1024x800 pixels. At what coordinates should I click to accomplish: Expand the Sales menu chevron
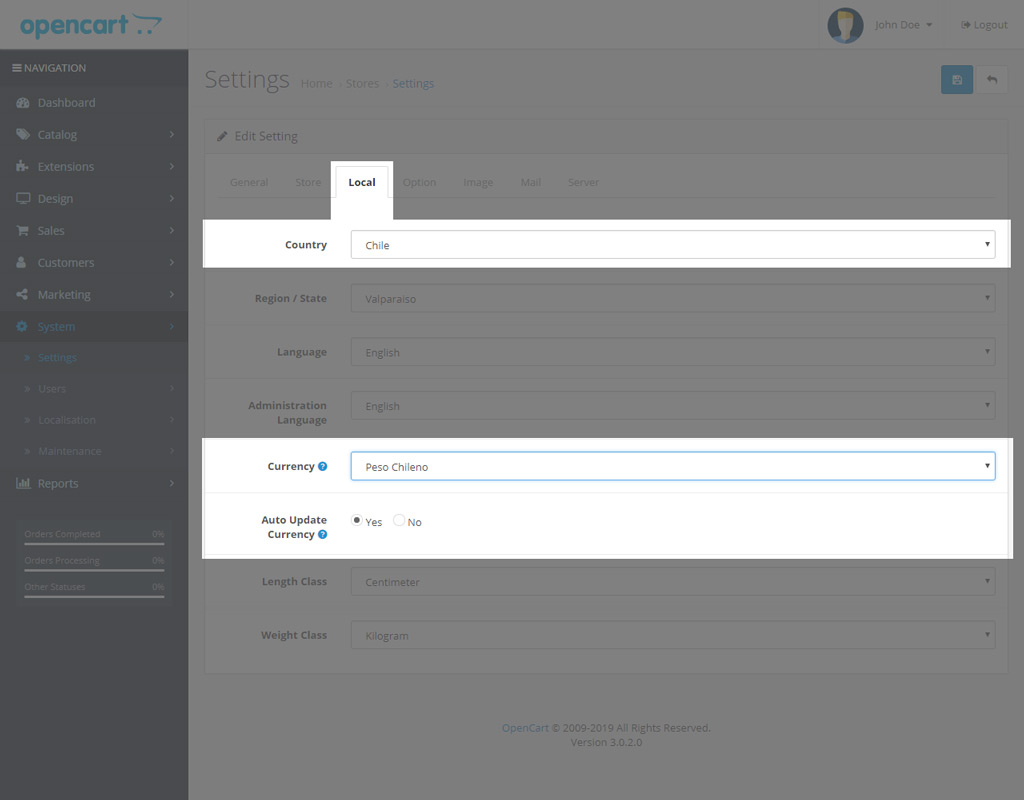[x=172, y=231]
